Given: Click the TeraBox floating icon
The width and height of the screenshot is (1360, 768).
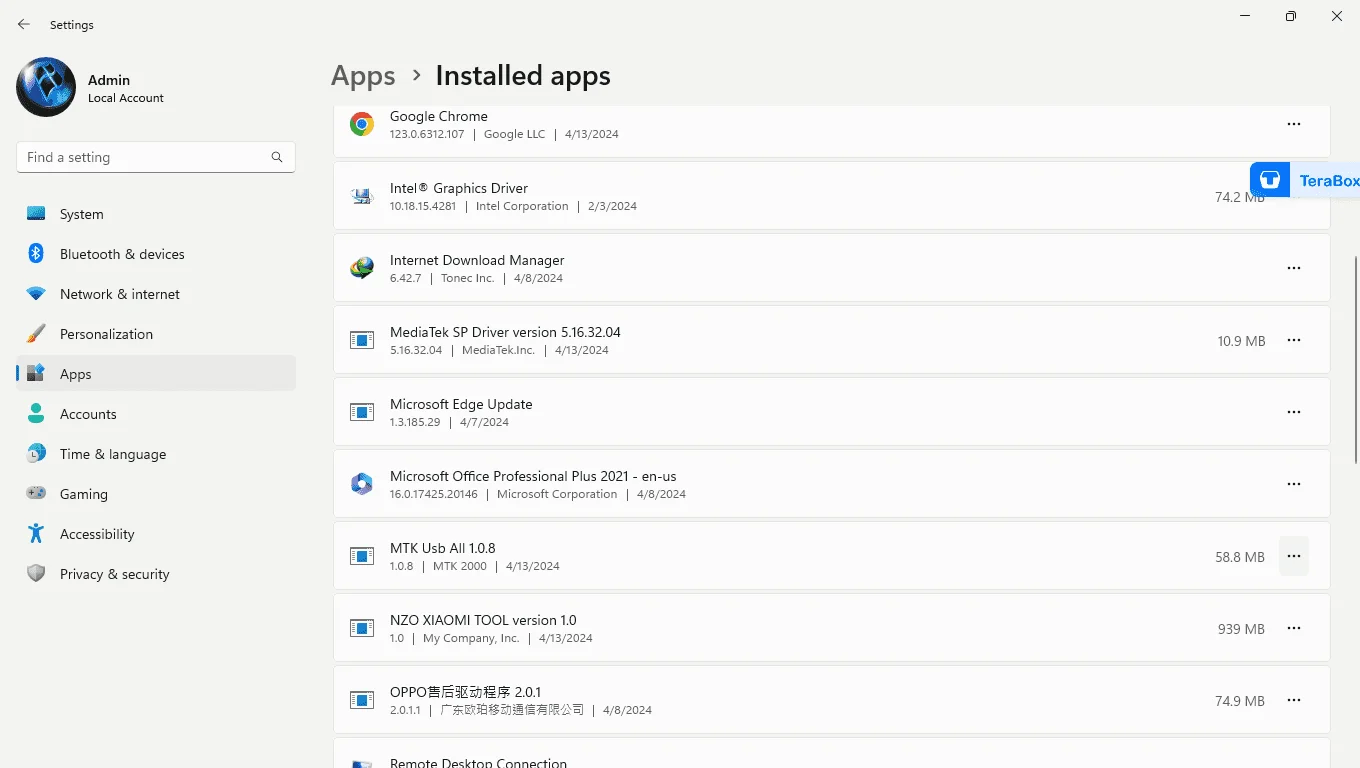Looking at the screenshot, I should [x=1270, y=180].
